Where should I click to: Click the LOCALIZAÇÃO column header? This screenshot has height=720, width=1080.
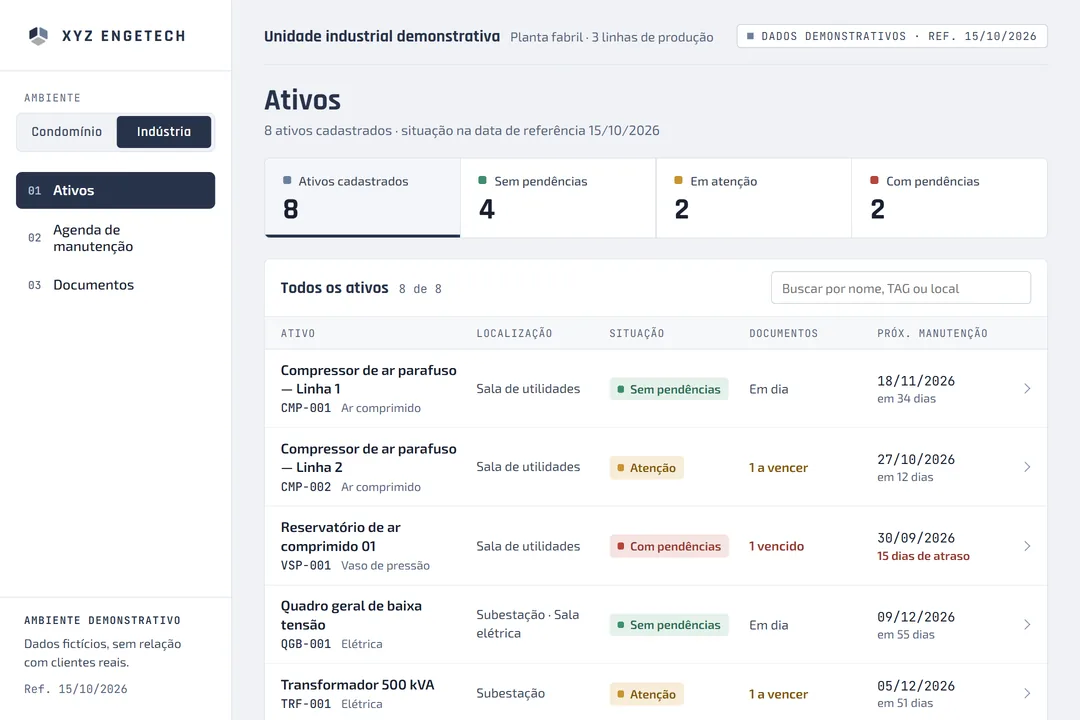(515, 333)
